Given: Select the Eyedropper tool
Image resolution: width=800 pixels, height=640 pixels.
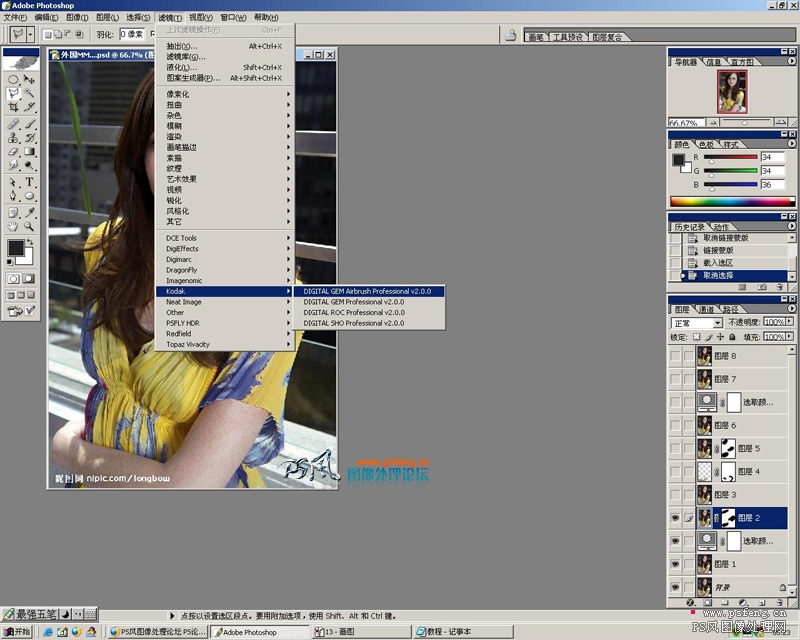Looking at the screenshot, I should click(29, 213).
